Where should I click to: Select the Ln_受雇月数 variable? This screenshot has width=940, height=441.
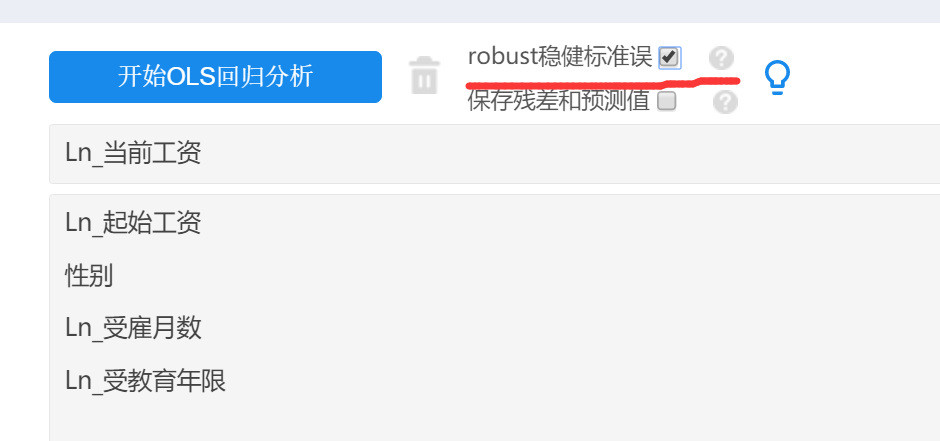point(133,328)
